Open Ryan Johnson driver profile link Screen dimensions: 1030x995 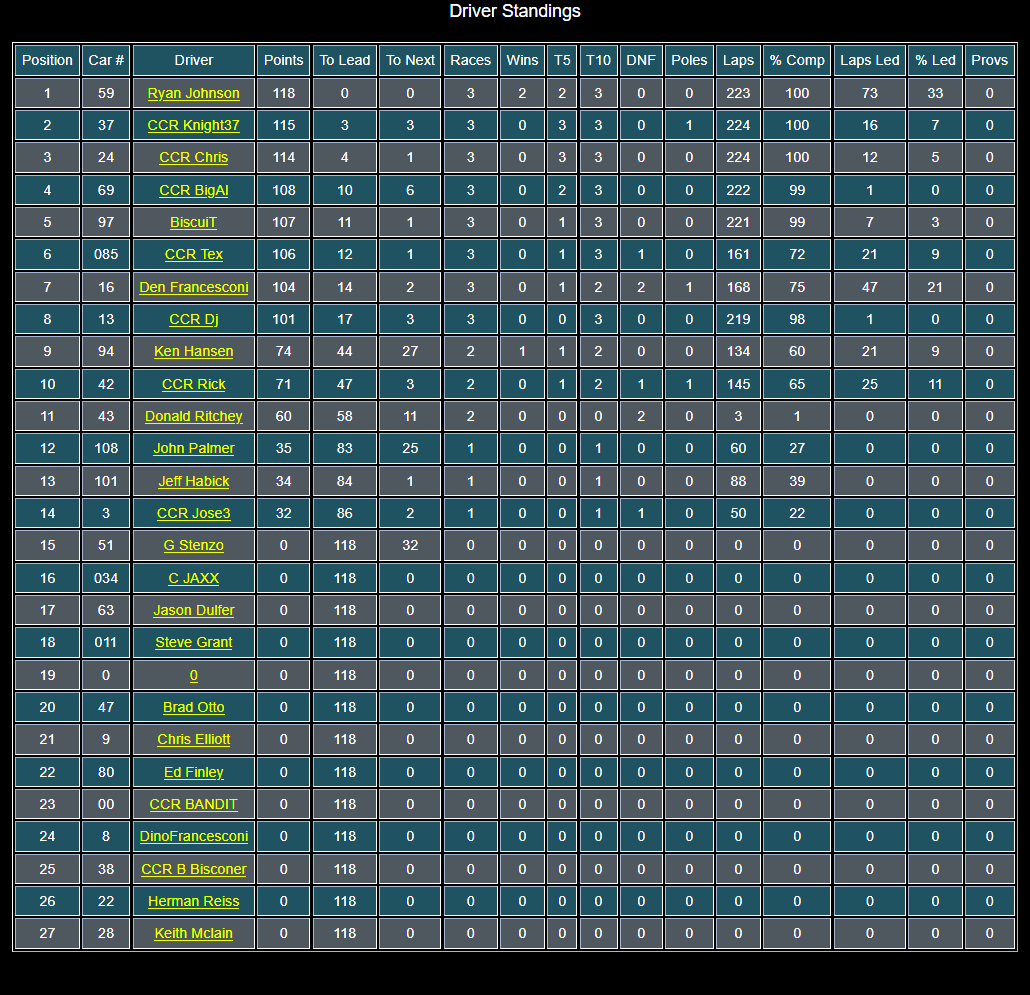tap(193, 93)
